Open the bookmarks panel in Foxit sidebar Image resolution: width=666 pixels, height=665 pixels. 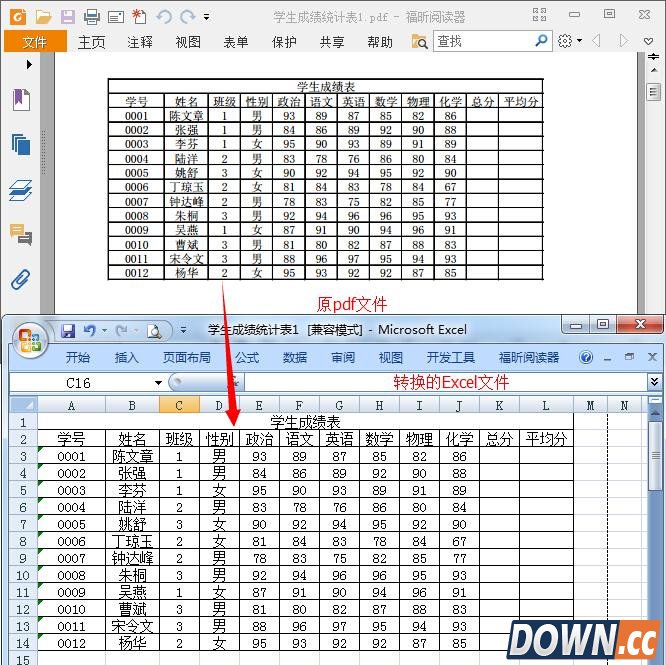click(x=21, y=100)
